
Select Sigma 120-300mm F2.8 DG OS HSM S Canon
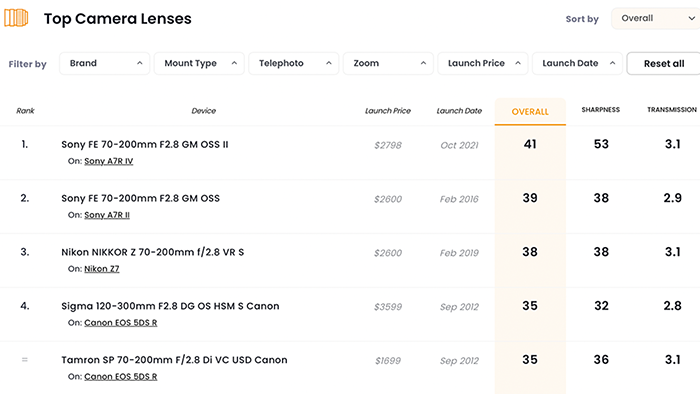(170, 306)
